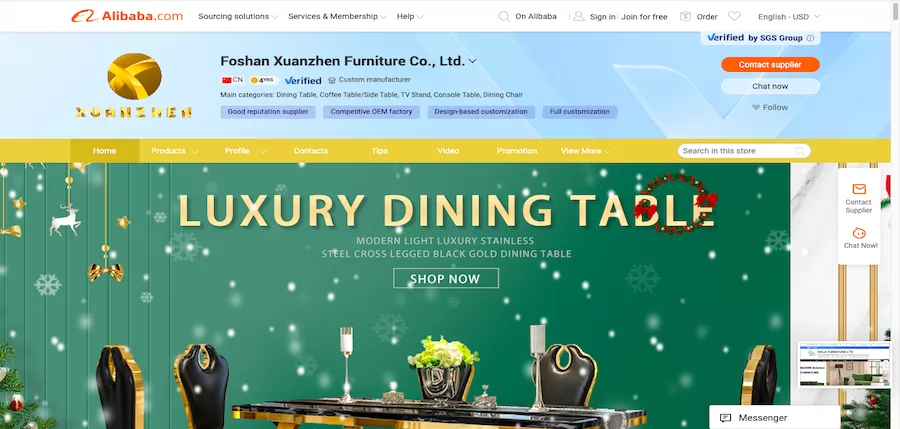900x429 pixels.
Task: Click the Alibaba.com logo
Action: (127, 16)
